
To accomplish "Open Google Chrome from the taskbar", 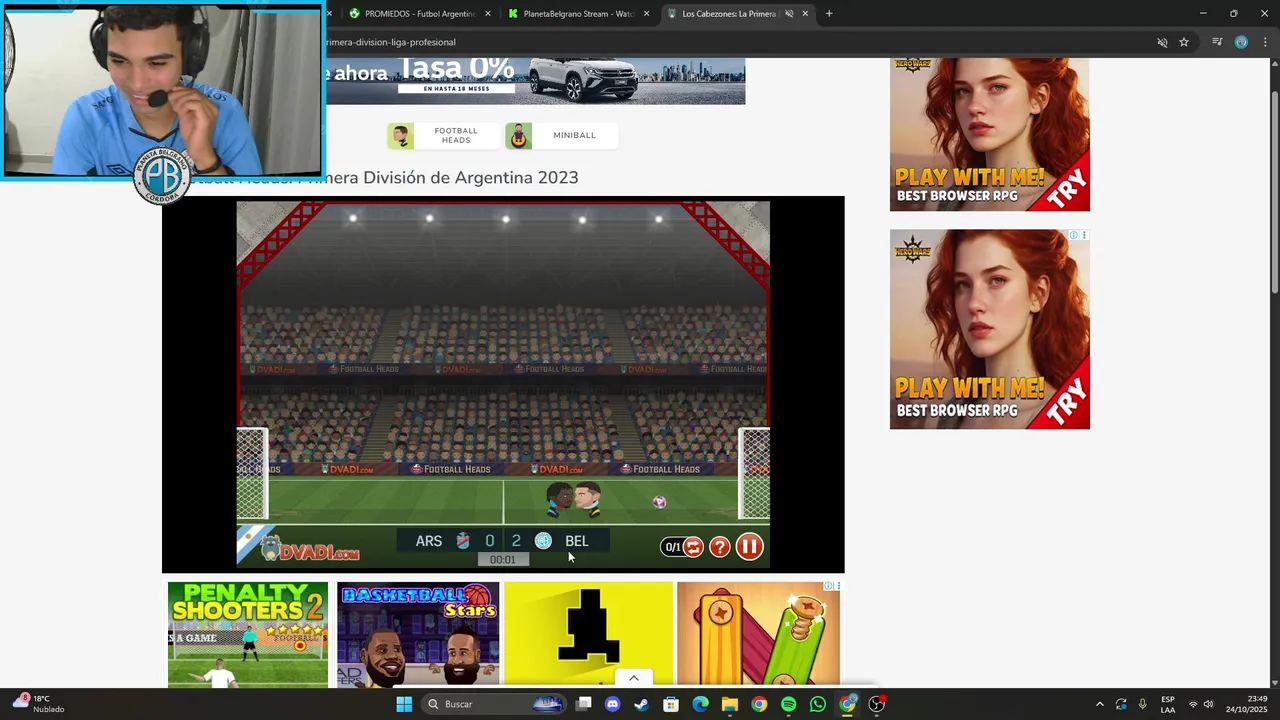I will (759, 704).
